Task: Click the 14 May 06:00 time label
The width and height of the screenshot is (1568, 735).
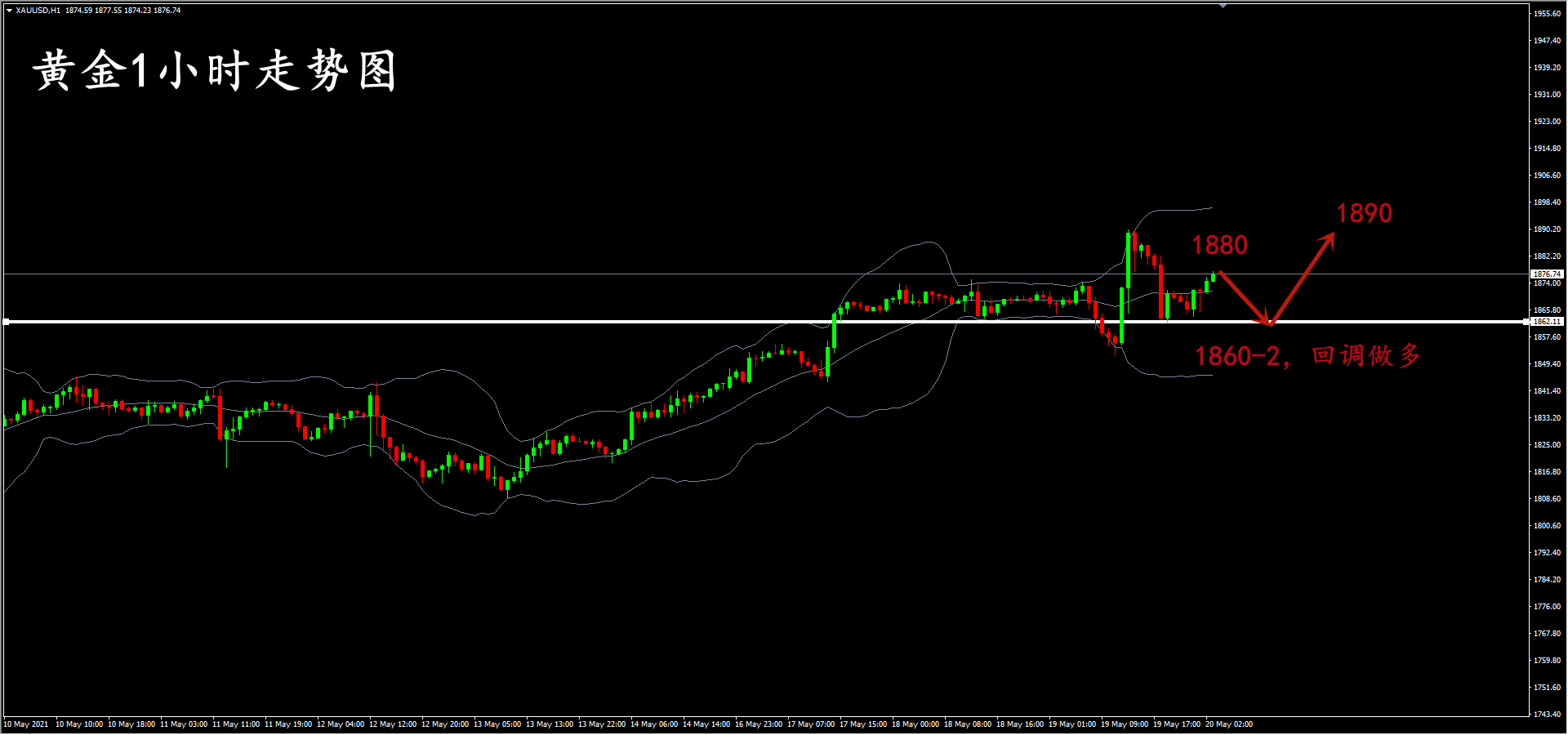Action: (x=654, y=724)
